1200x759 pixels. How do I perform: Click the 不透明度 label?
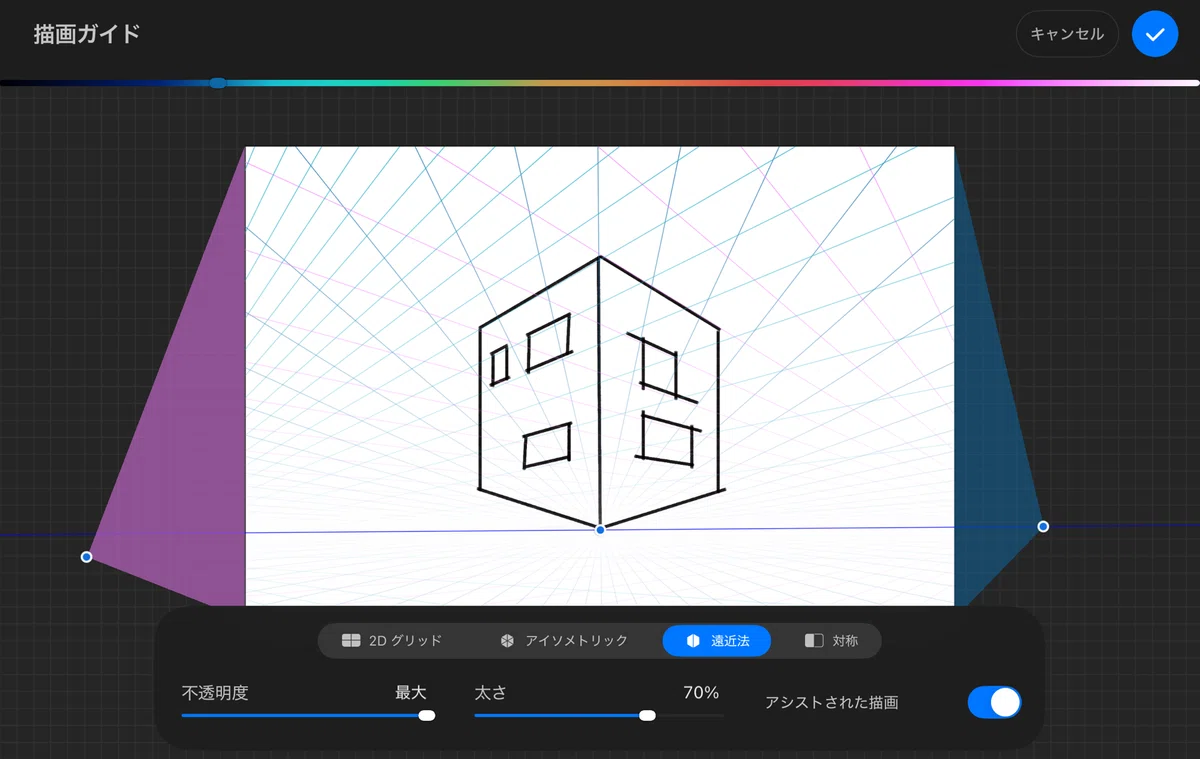click(215, 692)
